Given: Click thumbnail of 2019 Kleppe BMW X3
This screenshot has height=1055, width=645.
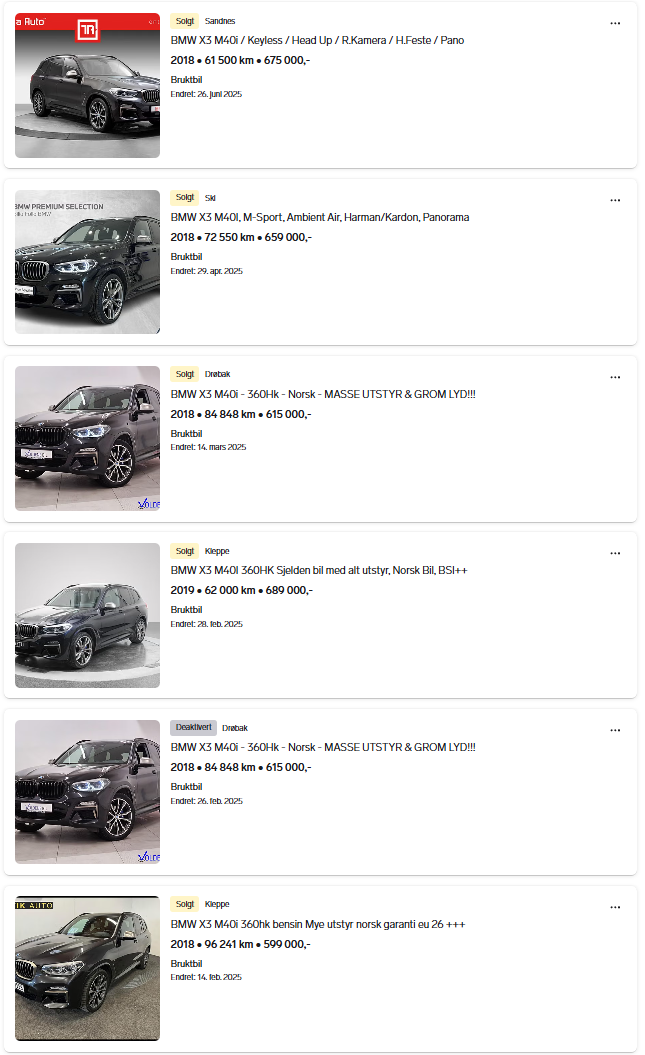Looking at the screenshot, I should 87,615.
